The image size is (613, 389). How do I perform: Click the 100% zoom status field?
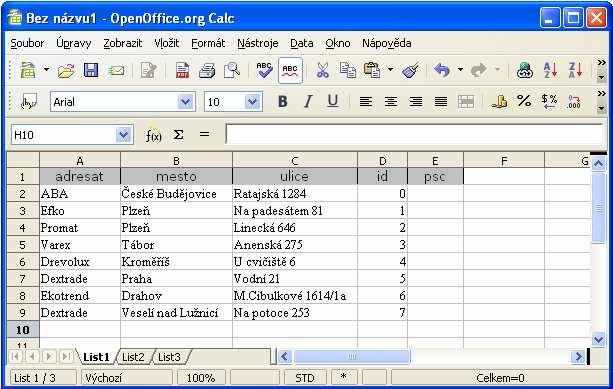coord(201,378)
